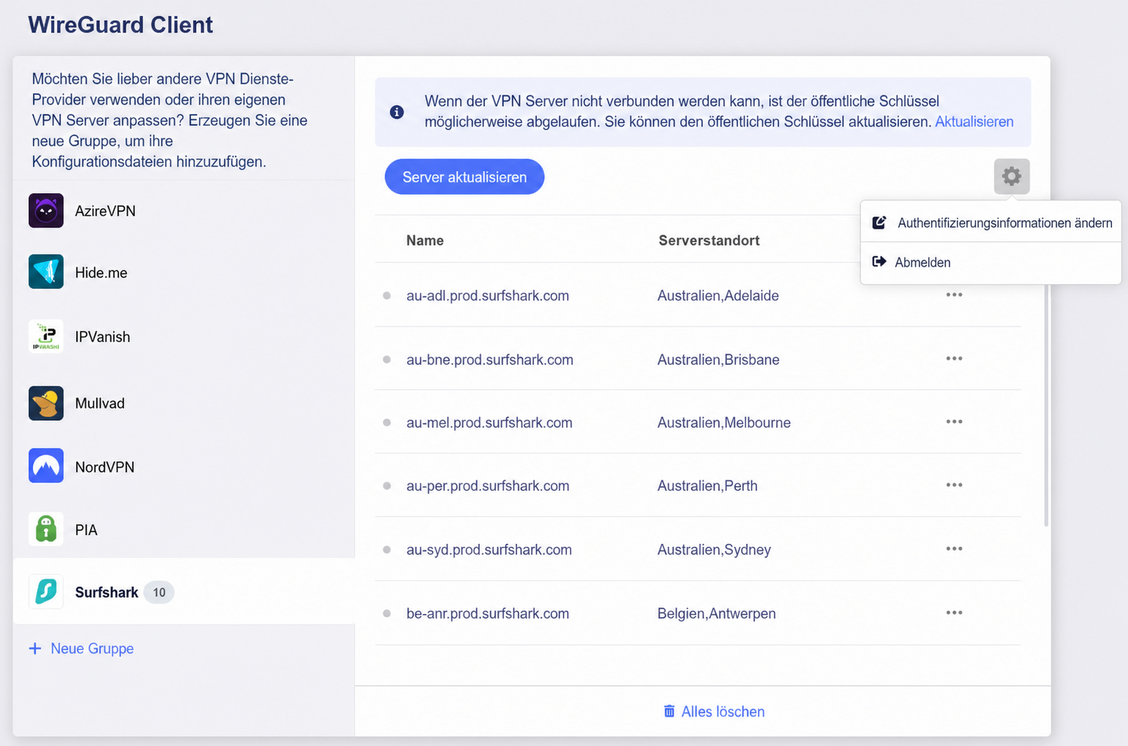Click the Surfshark logo icon
Viewport: 1128px width, 746px height.
(46, 591)
